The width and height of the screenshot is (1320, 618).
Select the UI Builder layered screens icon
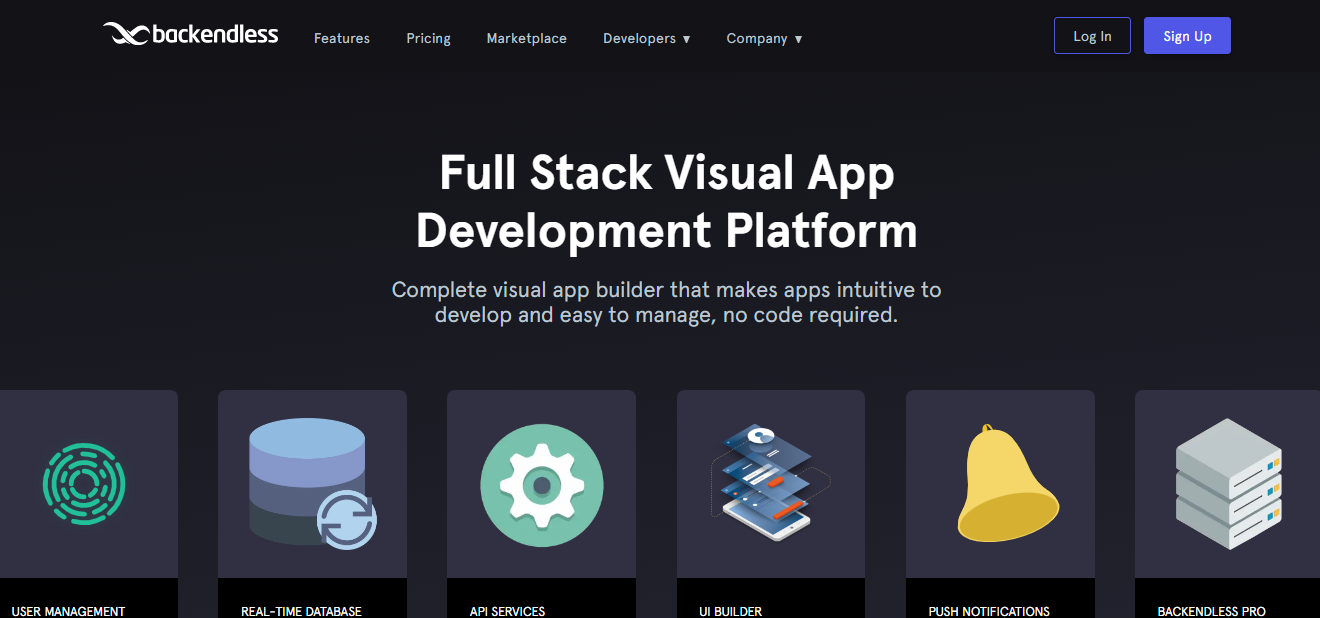tap(771, 483)
